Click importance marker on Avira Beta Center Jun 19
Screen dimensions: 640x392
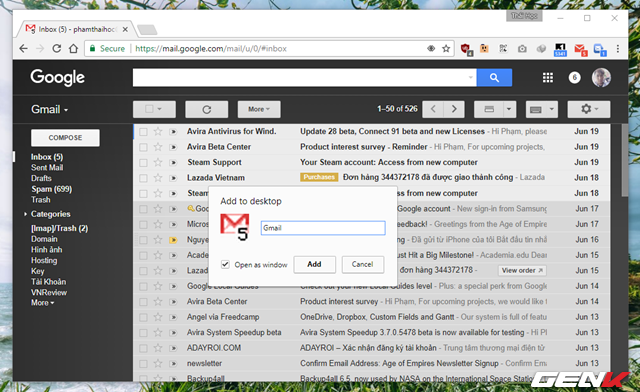173,147
